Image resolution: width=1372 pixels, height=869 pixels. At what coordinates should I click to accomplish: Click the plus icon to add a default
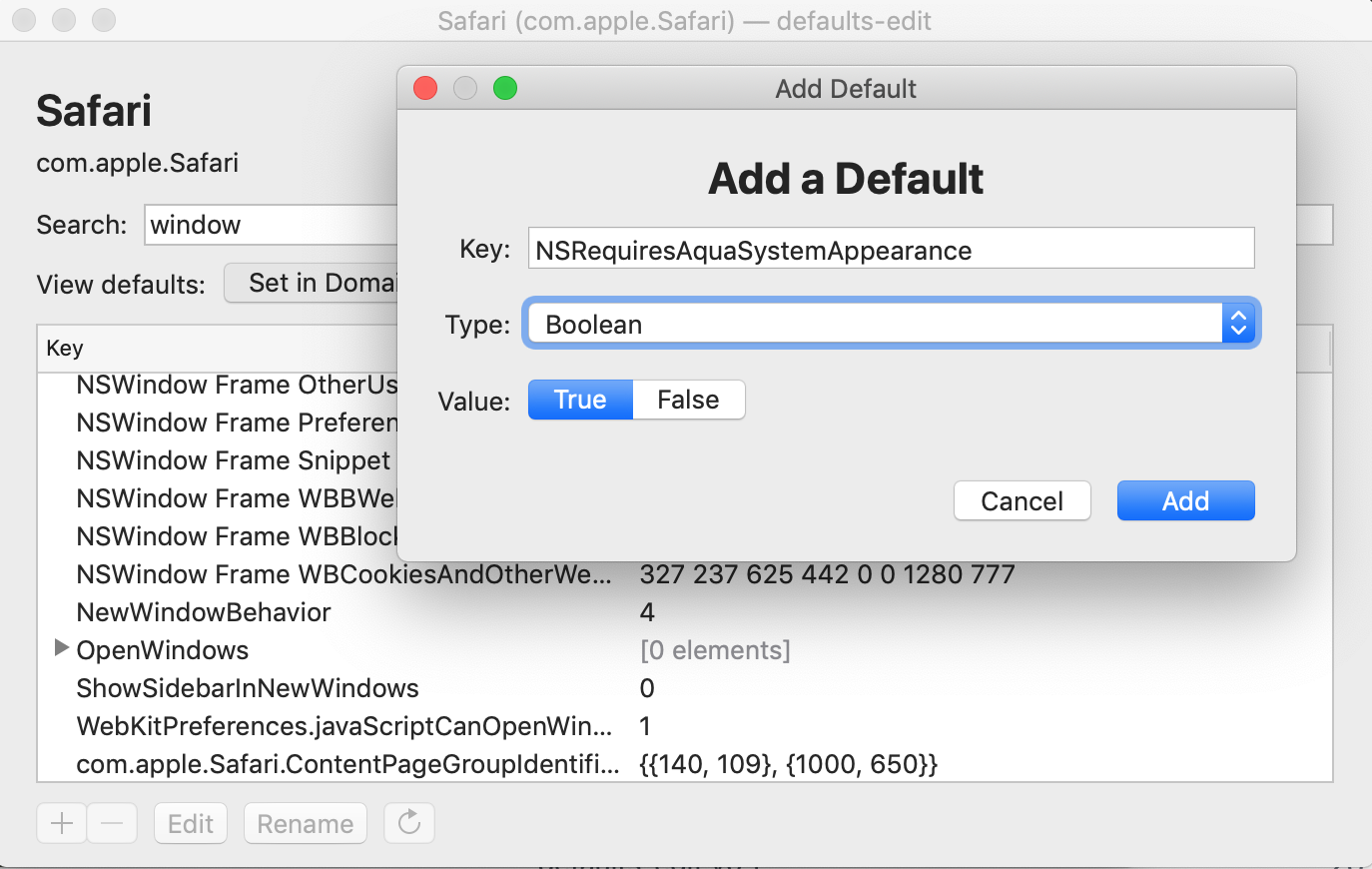(62, 823)
